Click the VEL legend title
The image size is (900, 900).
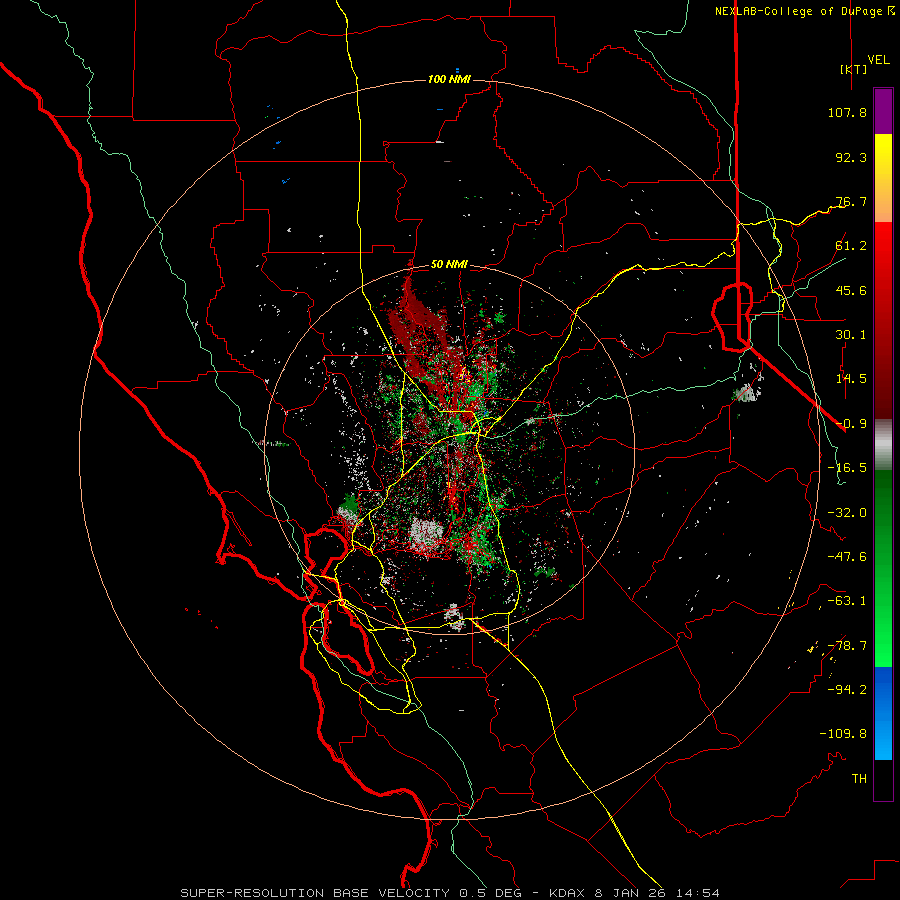click(879, 60)
